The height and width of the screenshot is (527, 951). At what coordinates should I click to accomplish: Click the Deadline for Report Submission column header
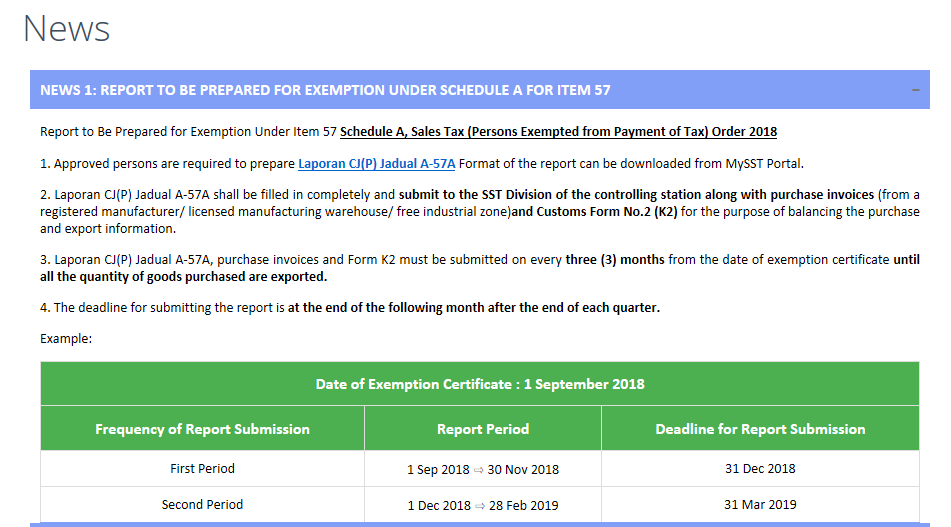coord(760,429)
